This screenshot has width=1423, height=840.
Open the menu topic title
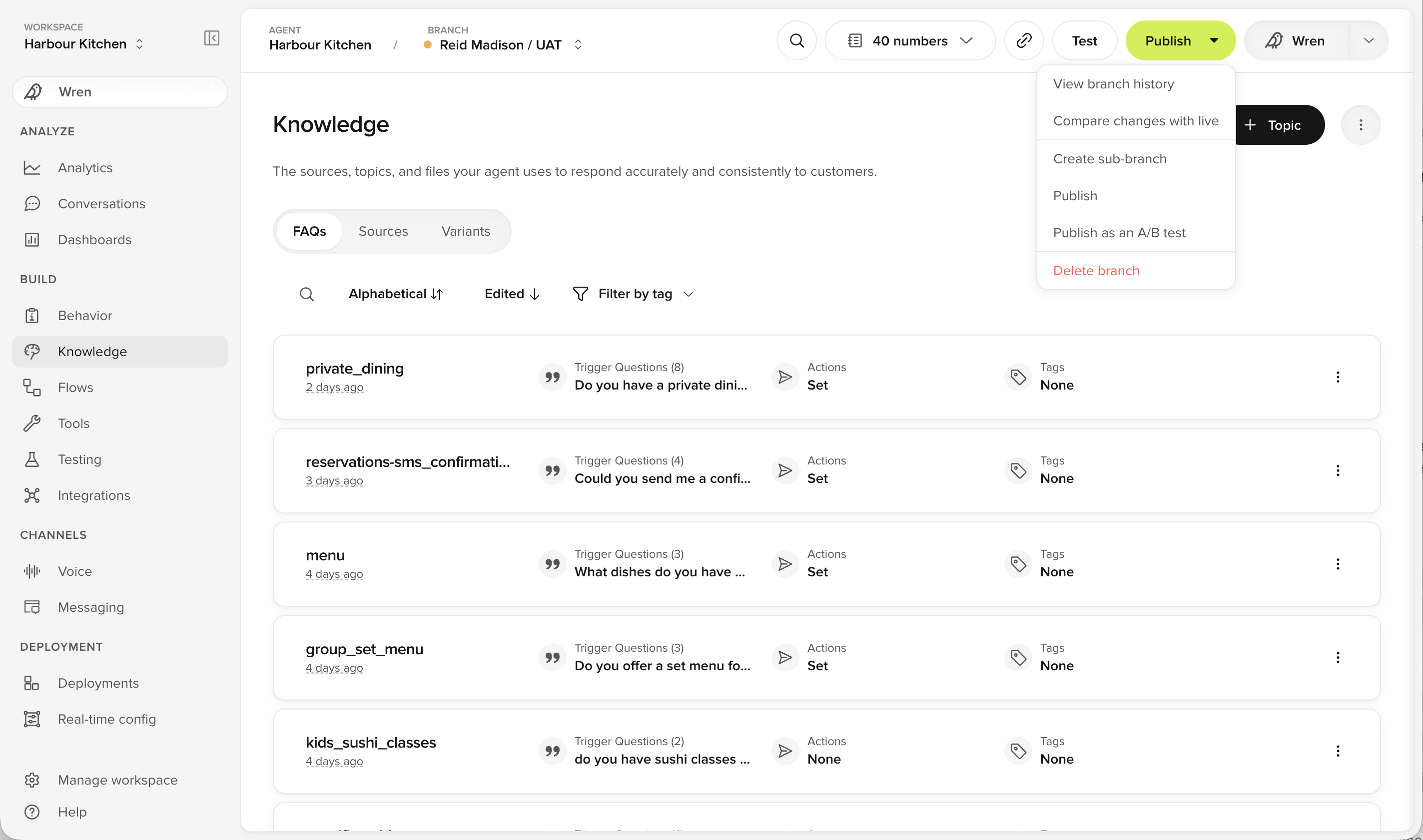(x=325, y=555)
